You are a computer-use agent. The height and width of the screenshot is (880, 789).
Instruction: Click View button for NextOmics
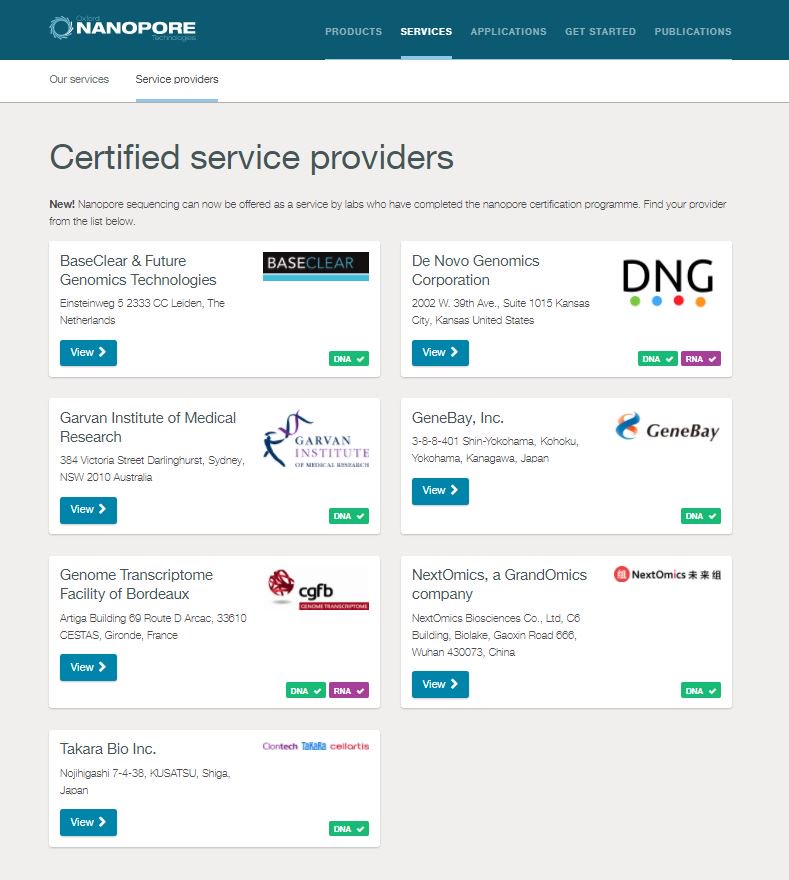(440, 684)
